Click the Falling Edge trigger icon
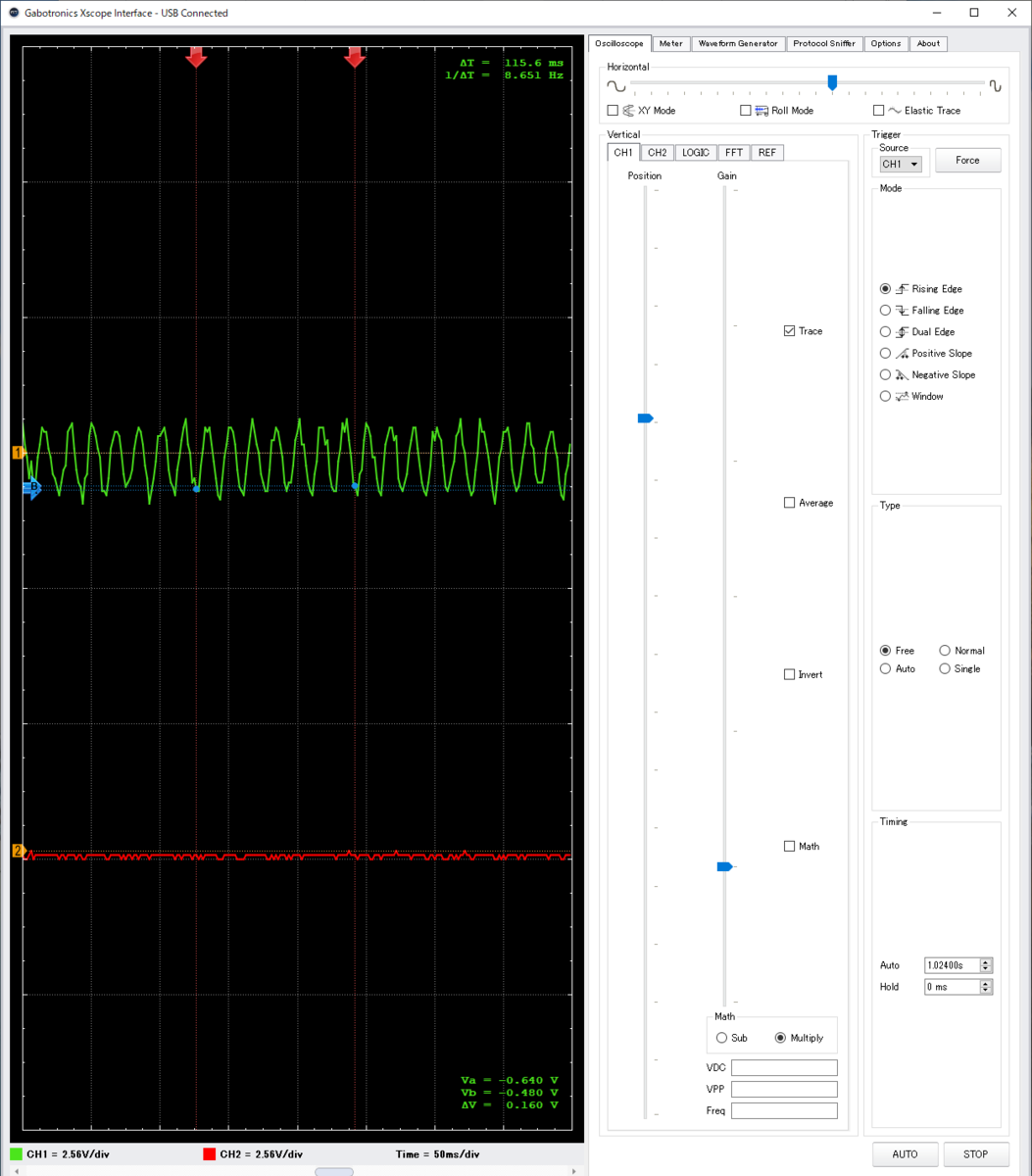The image size is (1032, 1176). [x=901, y=310]
